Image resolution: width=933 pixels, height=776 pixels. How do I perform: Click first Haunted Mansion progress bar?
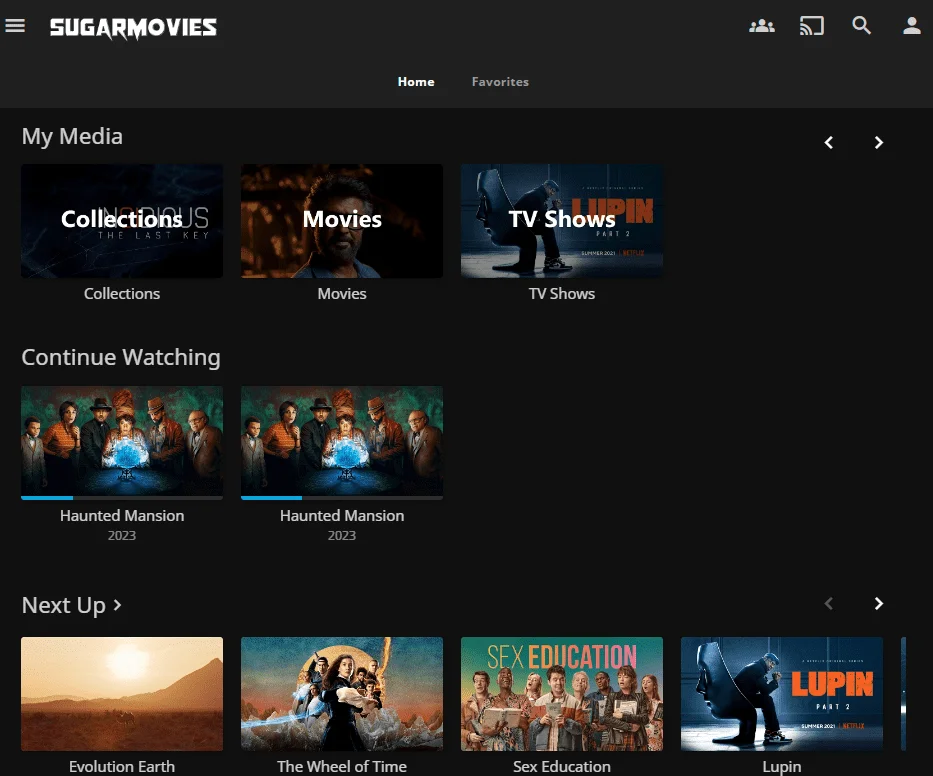pyautogui.click(x=122, y=497)
